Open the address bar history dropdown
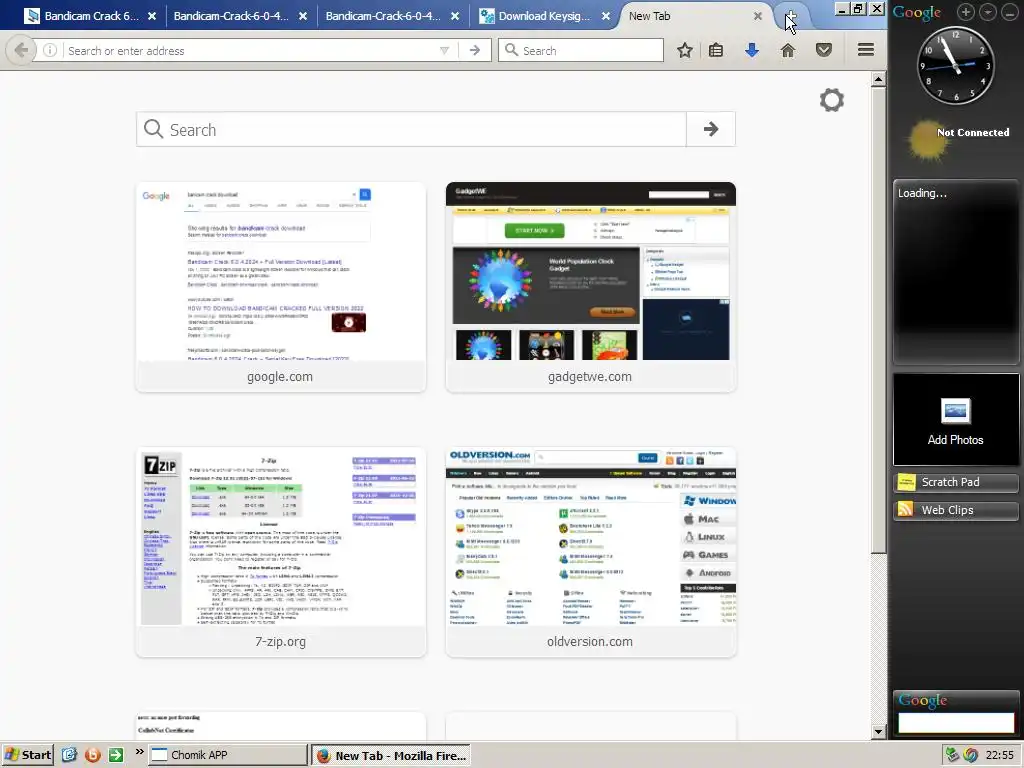 [x=445, y=50]
